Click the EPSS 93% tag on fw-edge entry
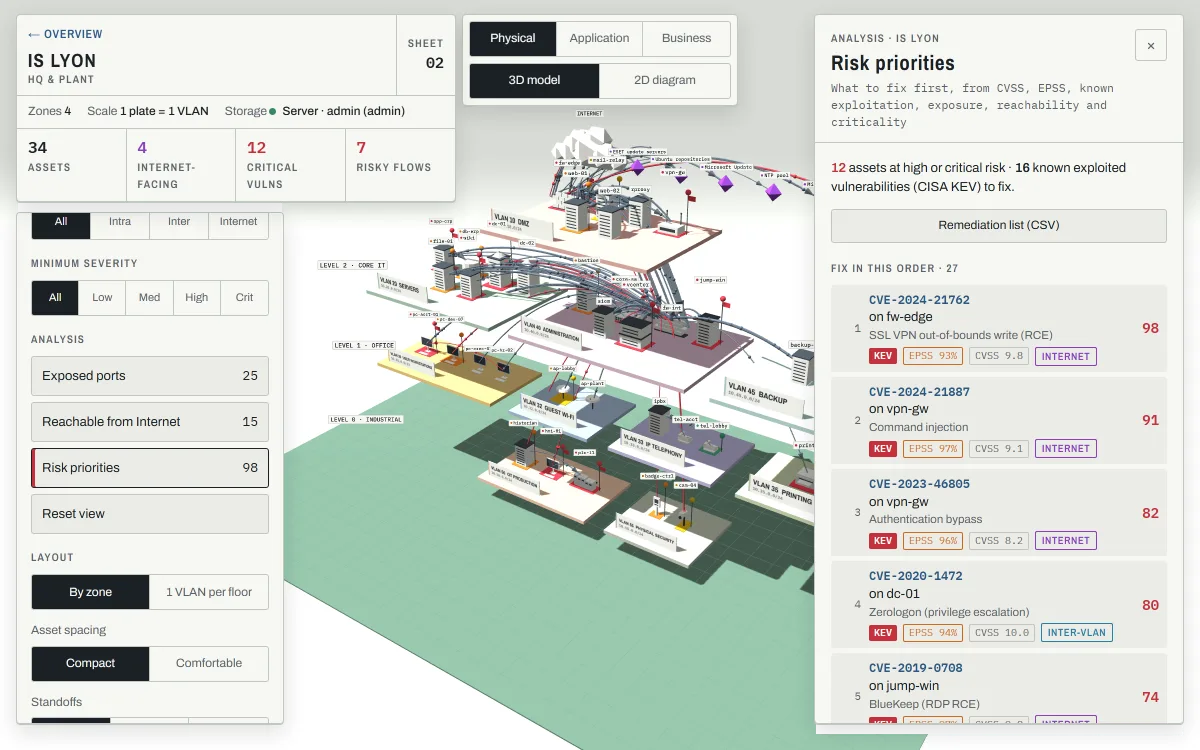Image resolution: width=1200 pixels, height=750 pixels. pos(932,356)
